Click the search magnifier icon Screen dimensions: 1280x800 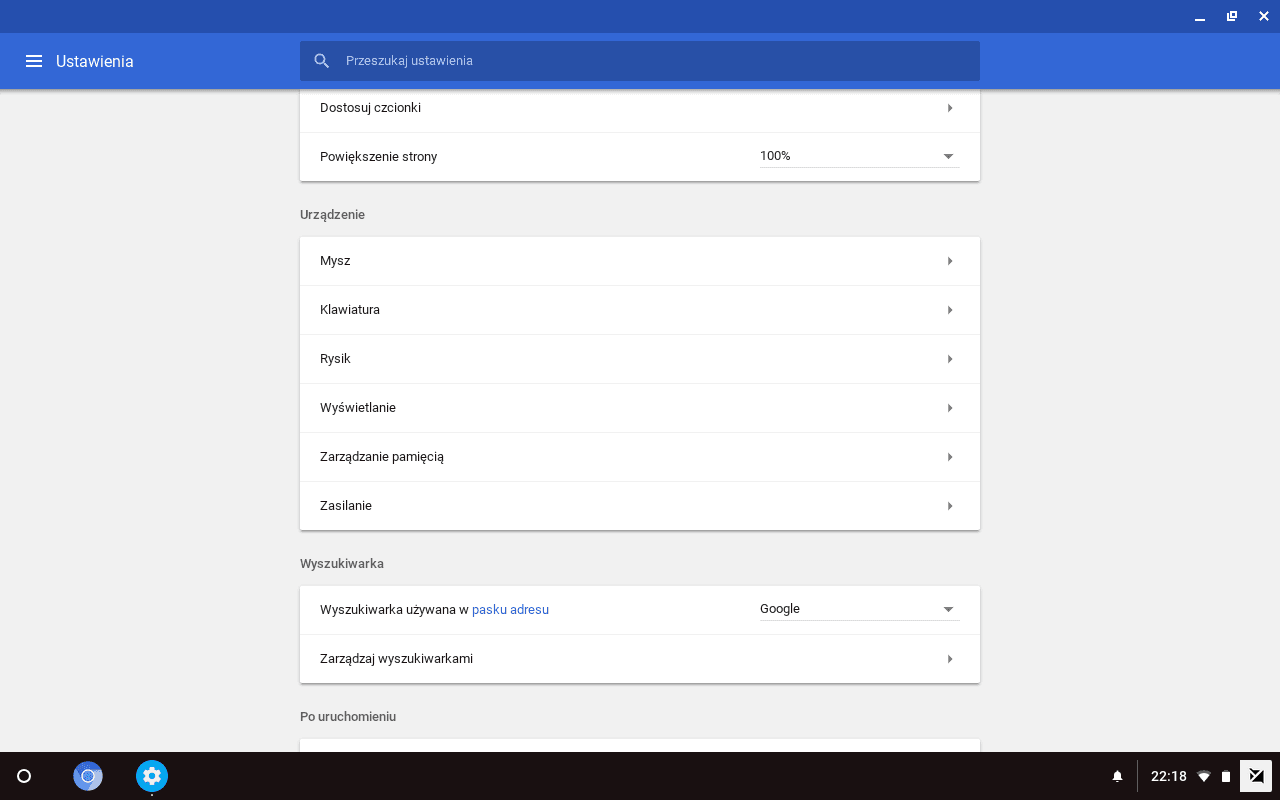[322, 61]
